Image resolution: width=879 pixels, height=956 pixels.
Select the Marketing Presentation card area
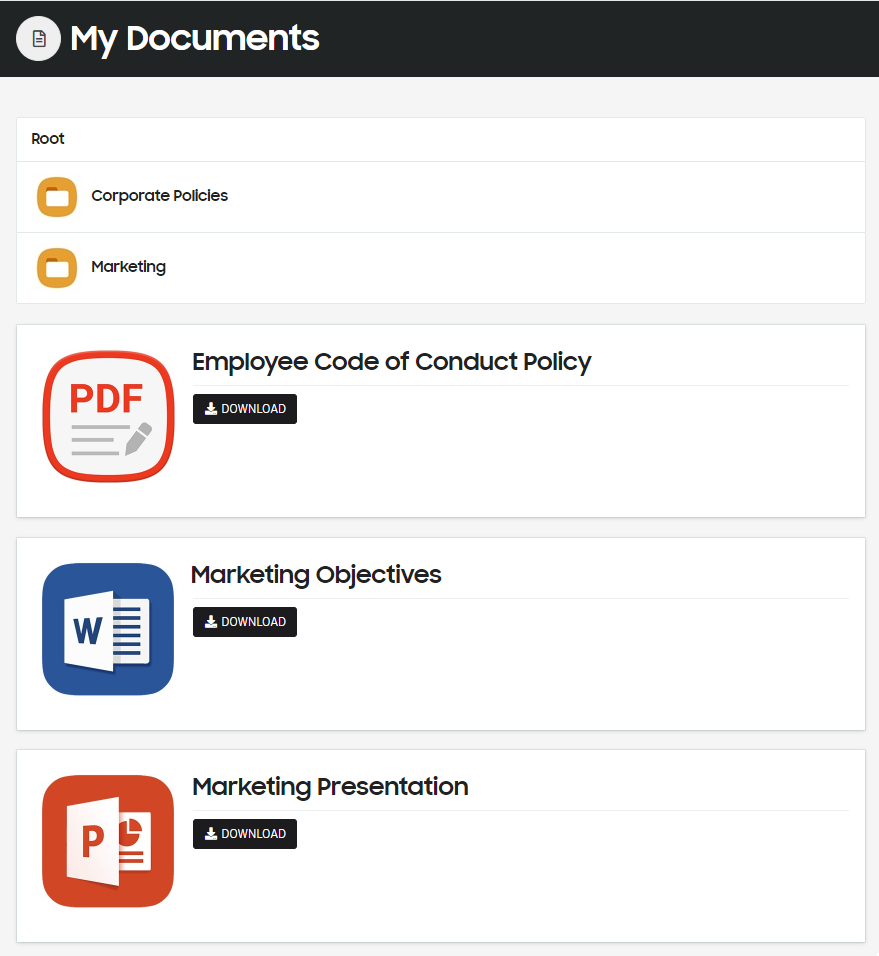441,846
